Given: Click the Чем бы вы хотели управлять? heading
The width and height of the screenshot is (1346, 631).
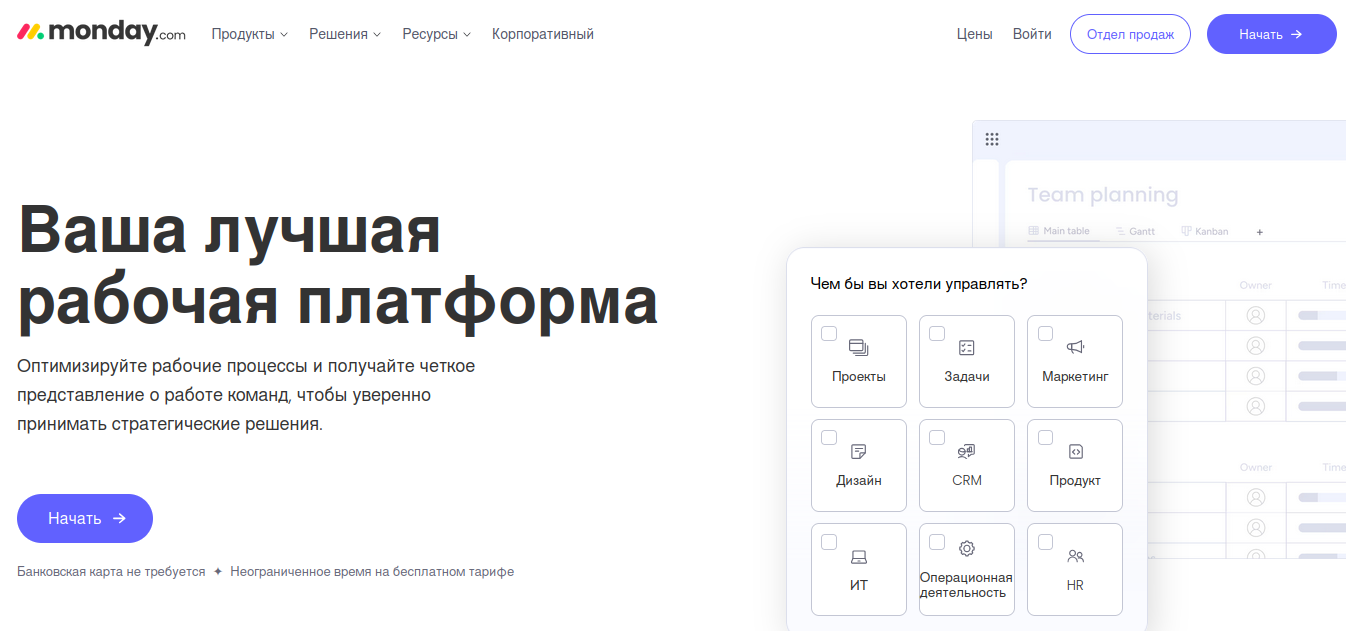Looking at the screenshot, I should (919, 284).
